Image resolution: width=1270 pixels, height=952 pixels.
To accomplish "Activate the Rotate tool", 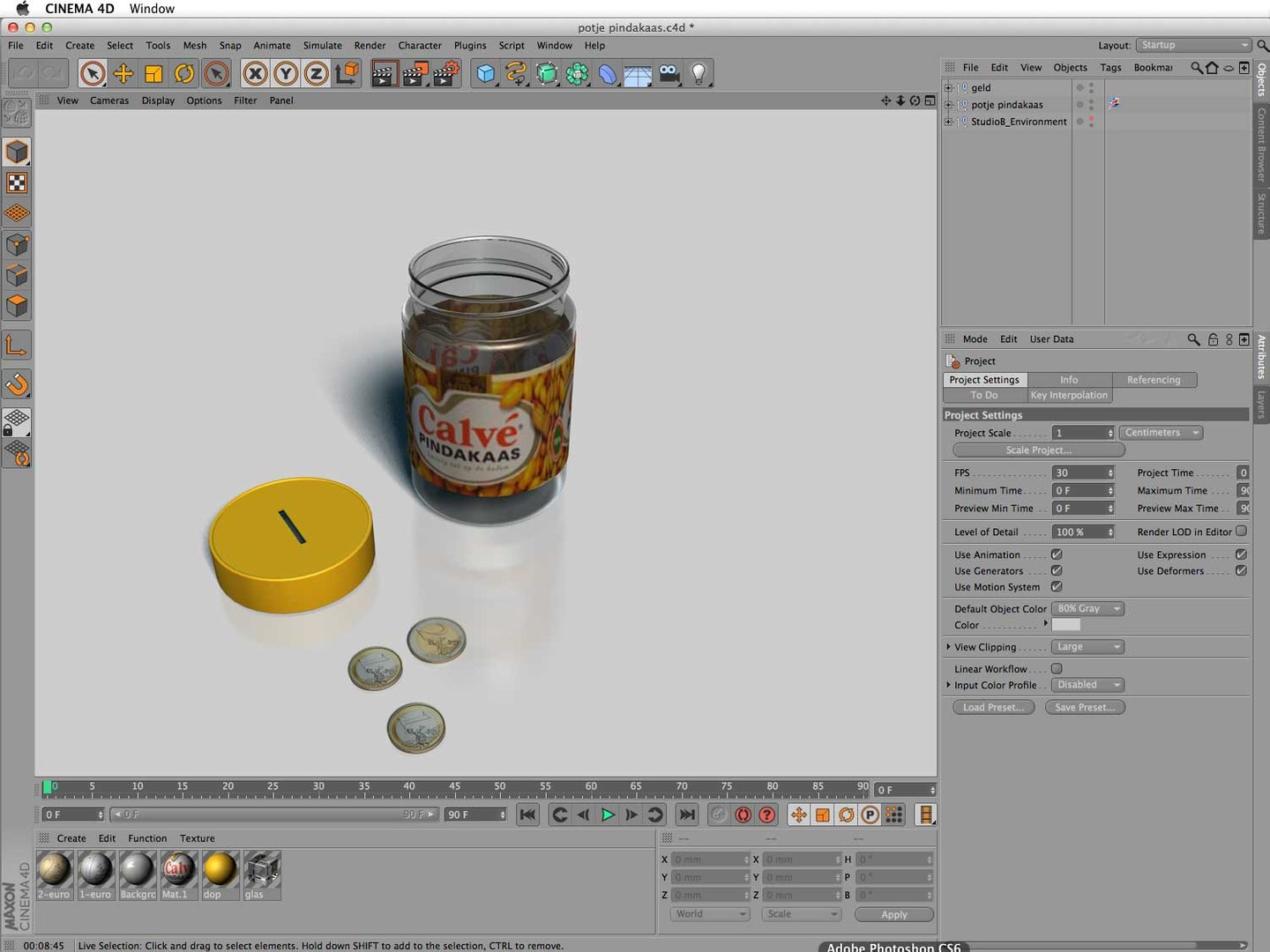I will pos(184,74).
